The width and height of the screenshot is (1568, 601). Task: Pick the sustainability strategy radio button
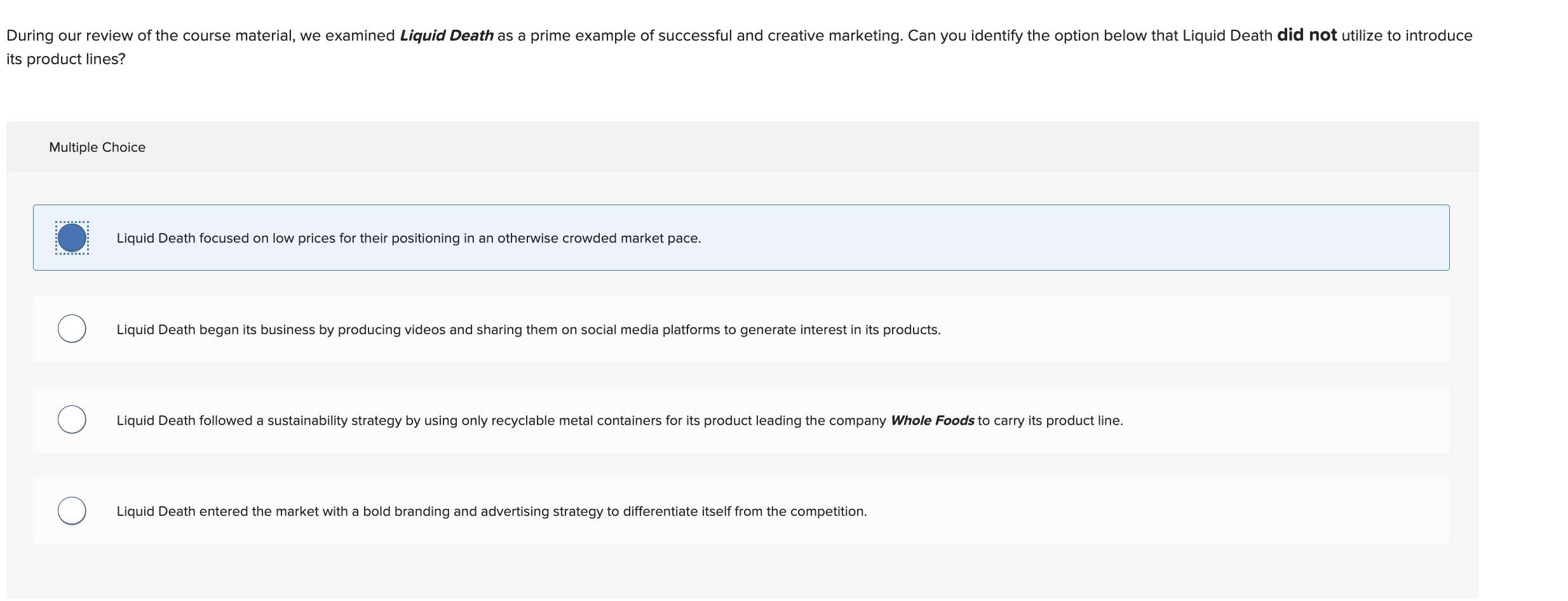click(72, 419)
